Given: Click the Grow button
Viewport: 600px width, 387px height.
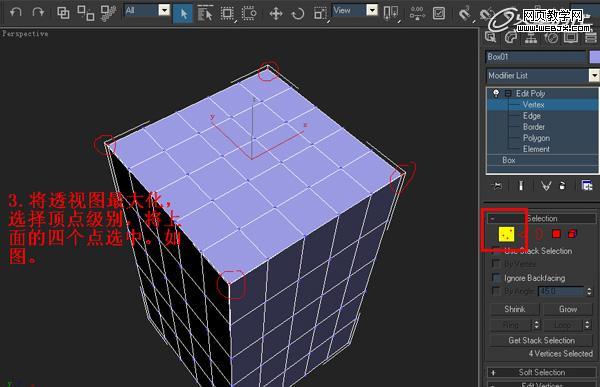Looking at the screenshot, I should coord(568,309).
